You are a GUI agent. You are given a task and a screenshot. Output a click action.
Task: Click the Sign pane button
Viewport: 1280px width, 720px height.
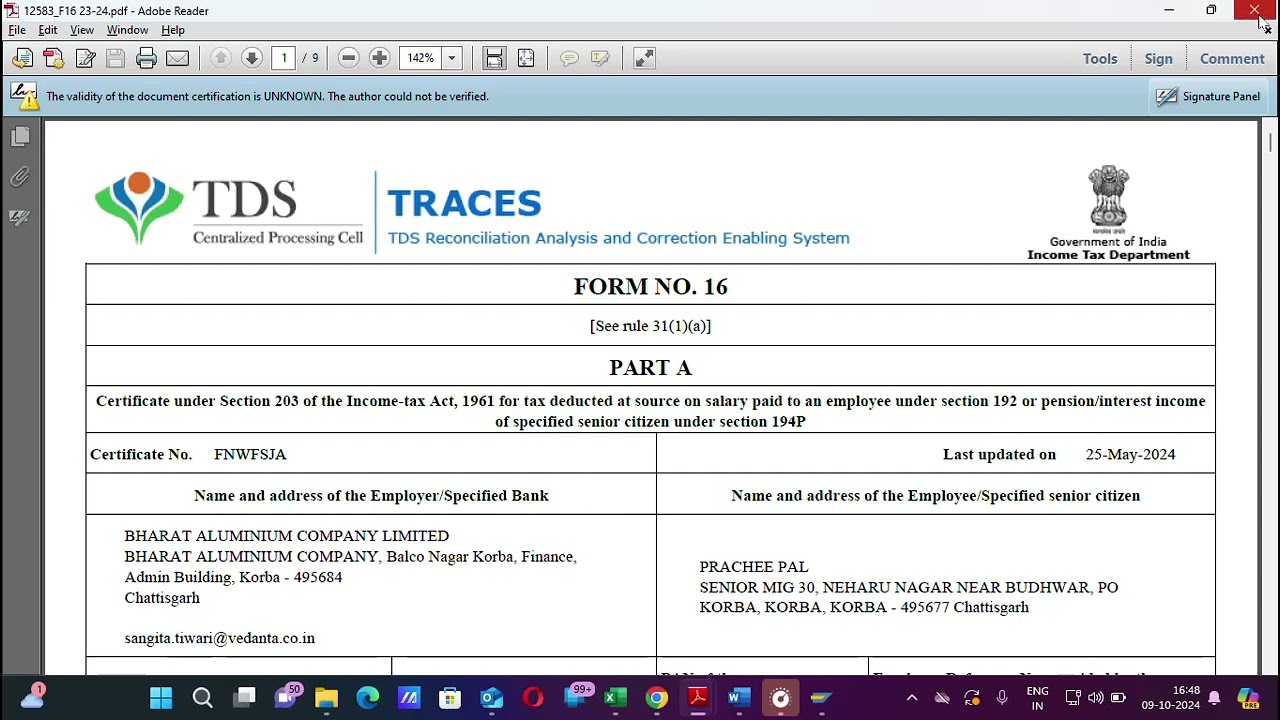[1158, 59]
